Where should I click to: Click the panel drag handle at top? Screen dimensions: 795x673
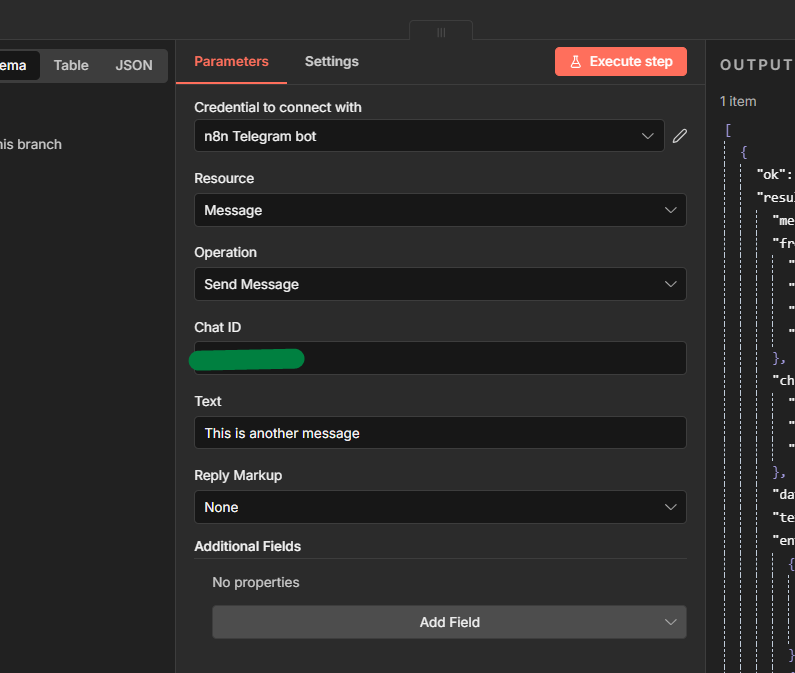click(441, 32)
